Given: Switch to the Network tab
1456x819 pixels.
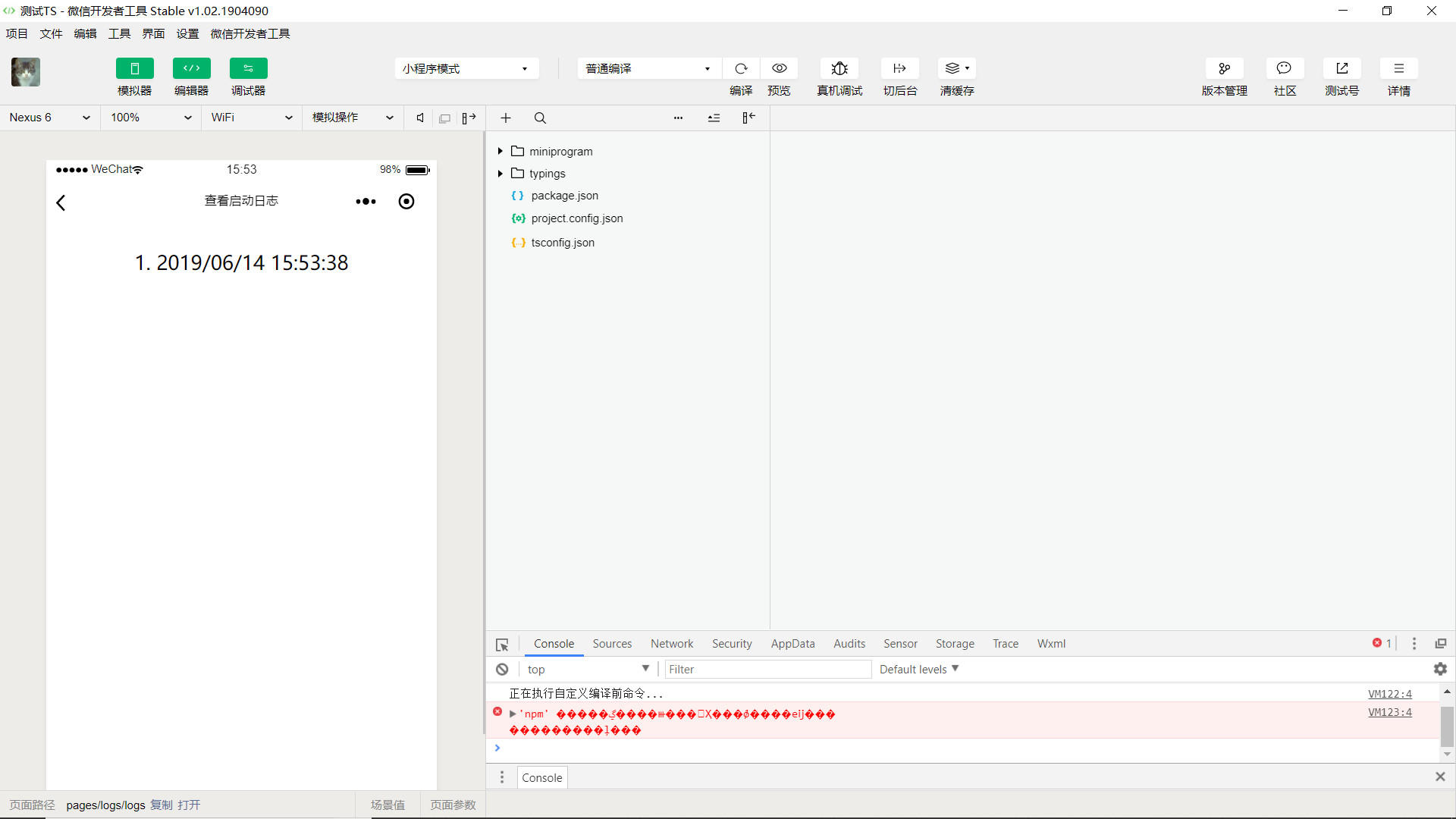Looking at the screenshot, I should (x=672, y=643).
